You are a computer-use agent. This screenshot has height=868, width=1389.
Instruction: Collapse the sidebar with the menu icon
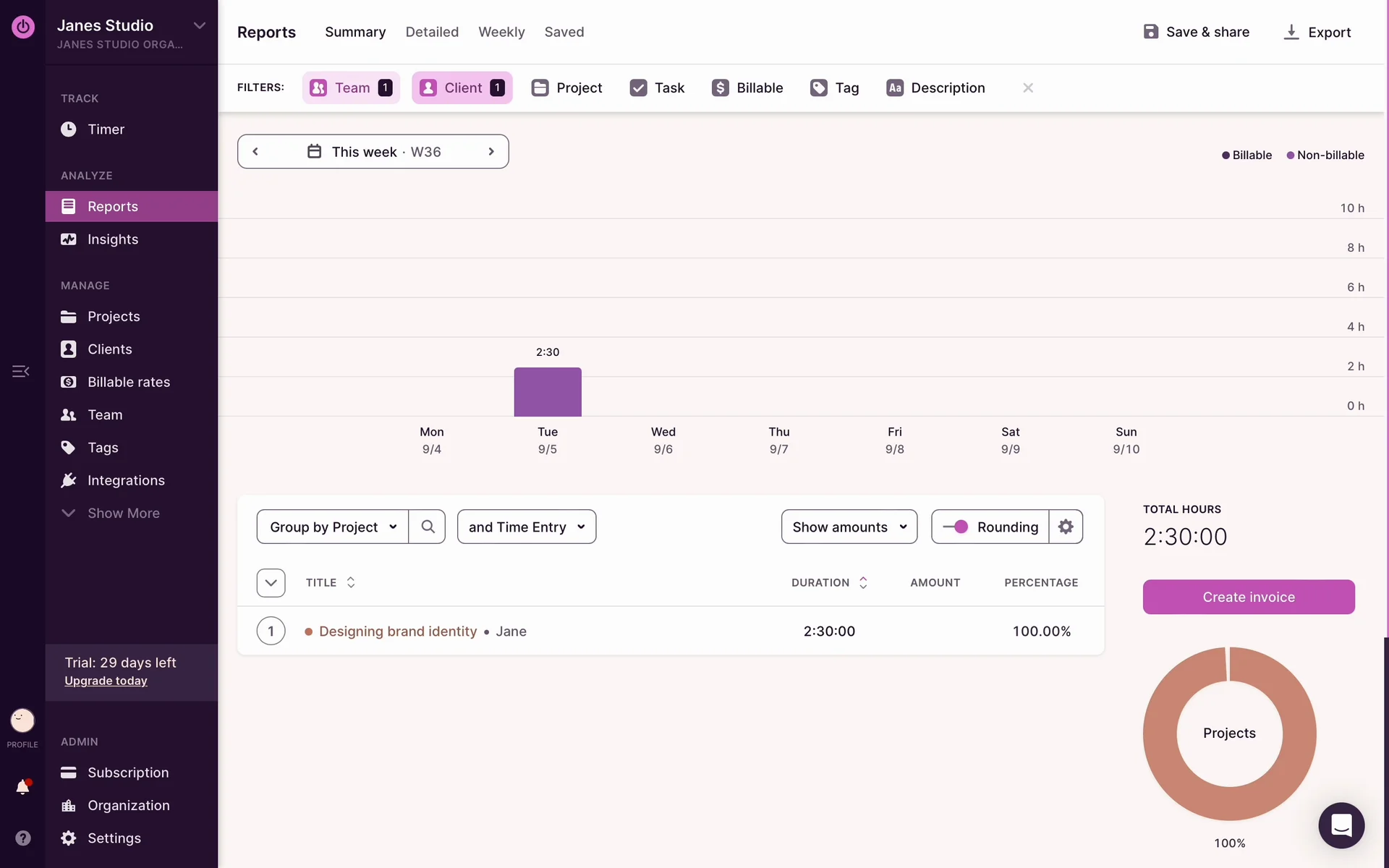click(x=20, y=371)
